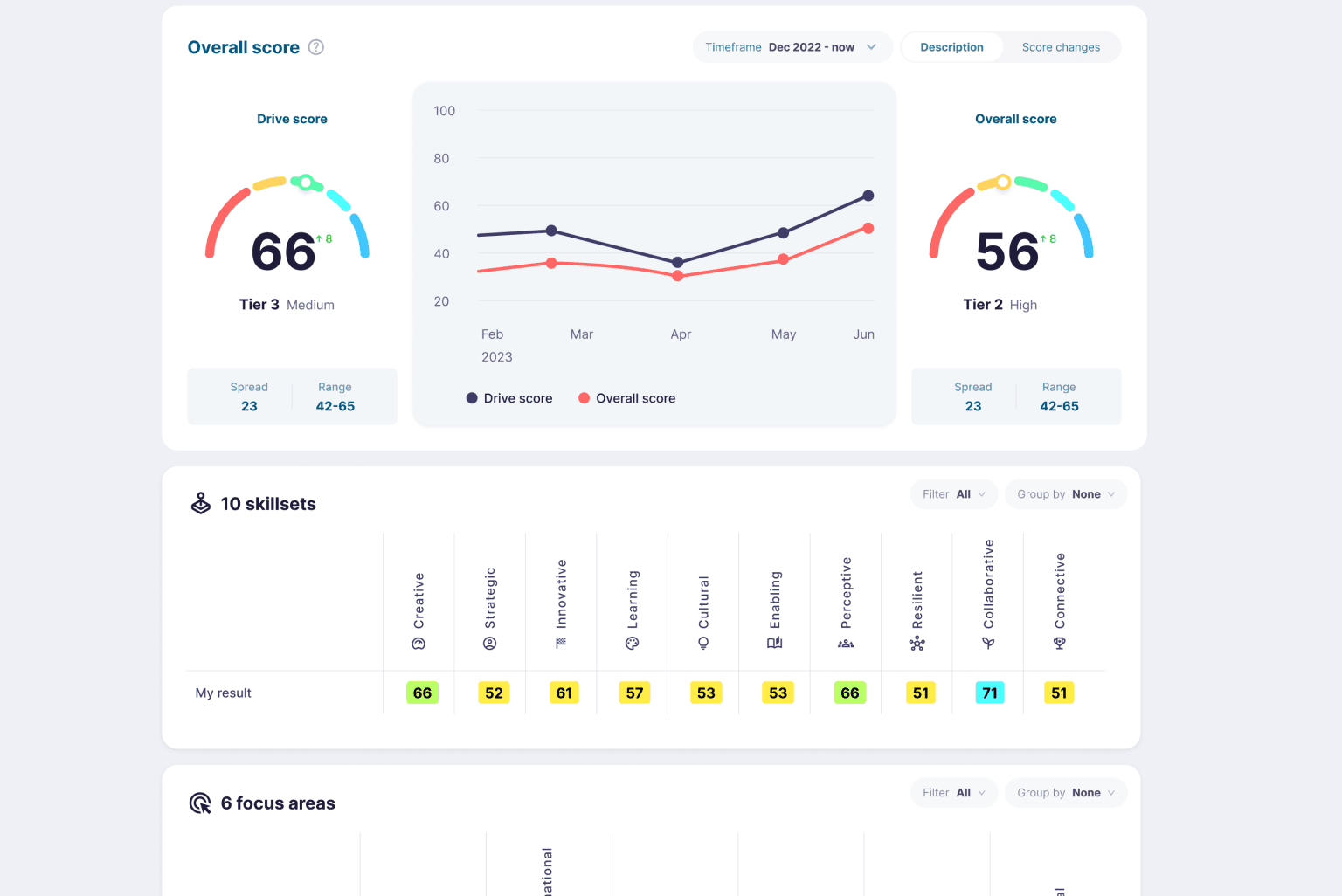The width and height of the screenshot is (1342, 896).
Task: Click the Overall score gauge marker
Action: coord(1003,182)
